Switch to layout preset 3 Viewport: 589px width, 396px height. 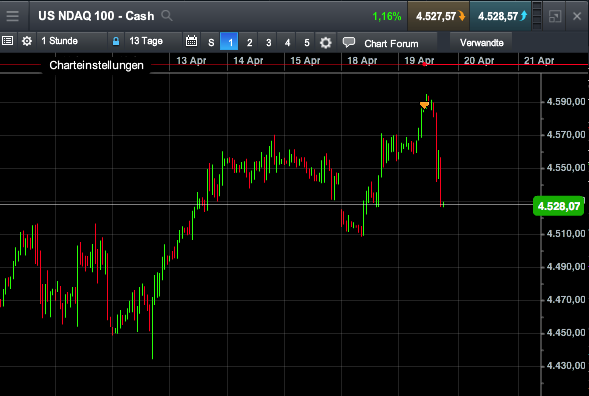click(268, 42)
